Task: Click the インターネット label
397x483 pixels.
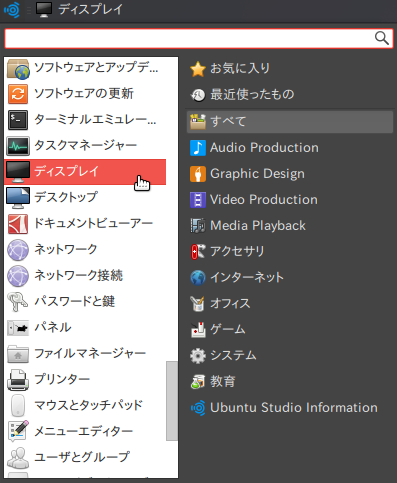Action: click(x=247, y=277)
